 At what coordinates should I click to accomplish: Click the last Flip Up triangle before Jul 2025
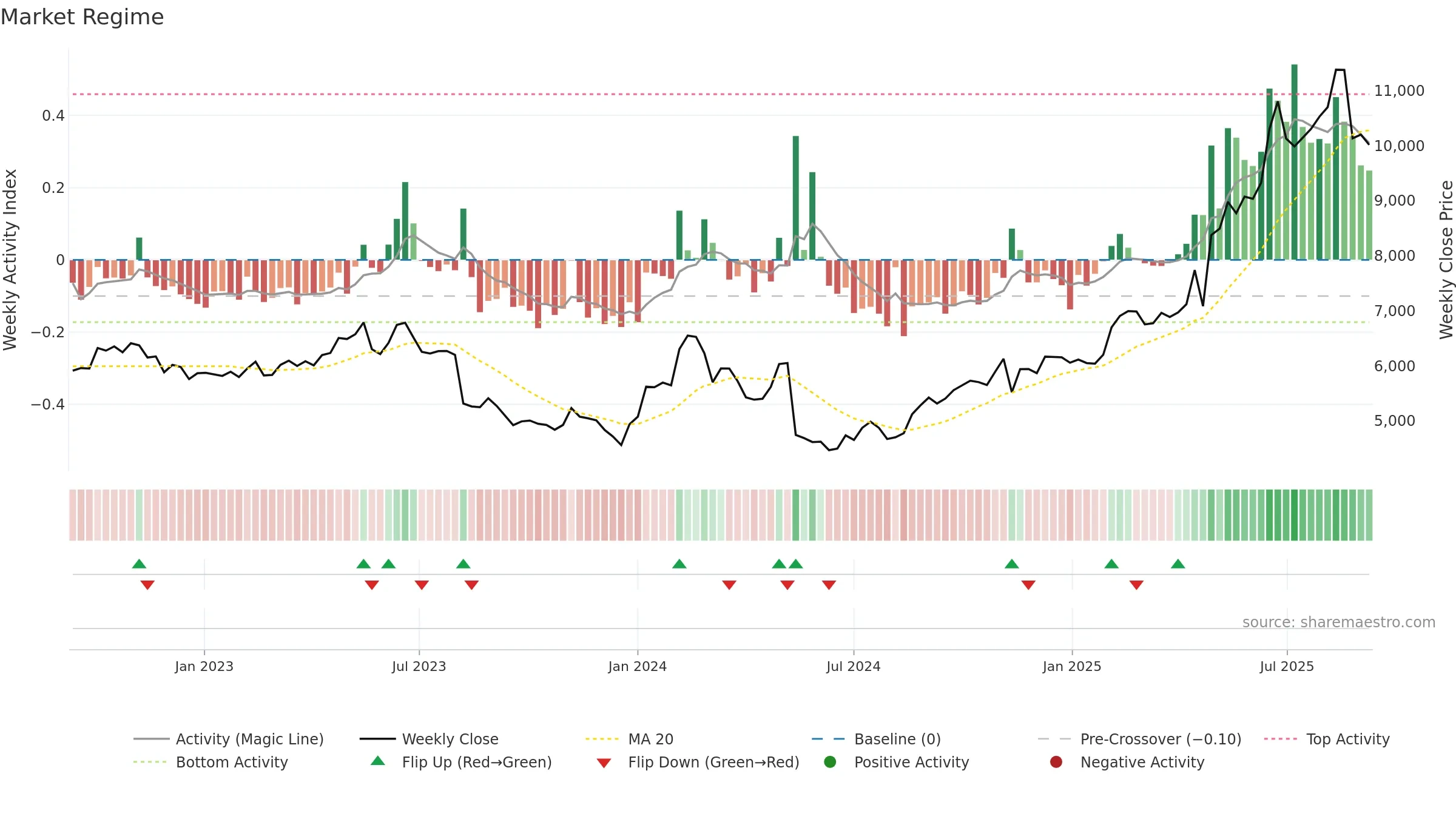[x=1178, y=564]
